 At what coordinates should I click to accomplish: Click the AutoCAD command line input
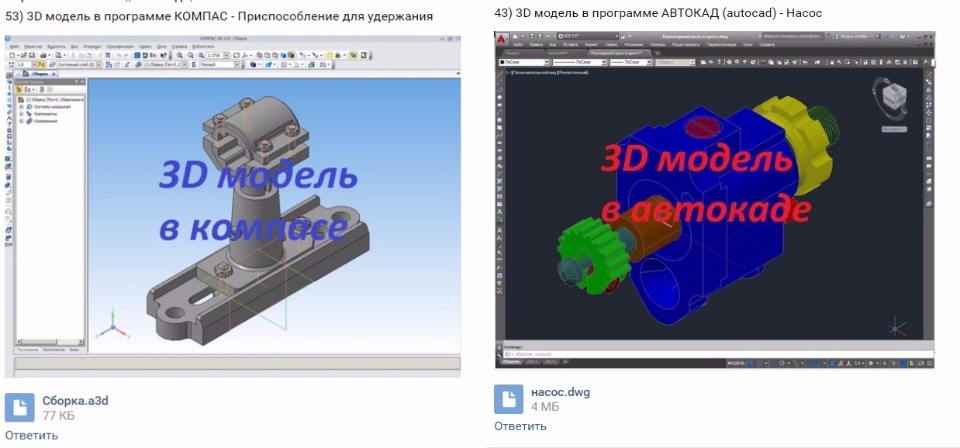(x=719, y=354)
